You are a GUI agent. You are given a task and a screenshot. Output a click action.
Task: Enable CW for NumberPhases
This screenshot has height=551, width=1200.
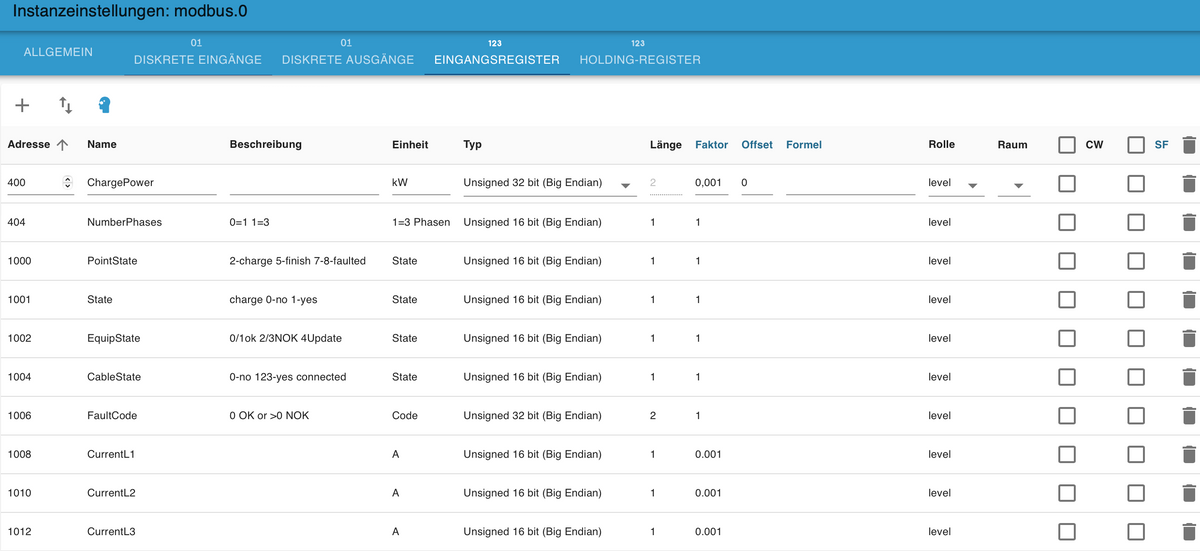click(1067, 222)
